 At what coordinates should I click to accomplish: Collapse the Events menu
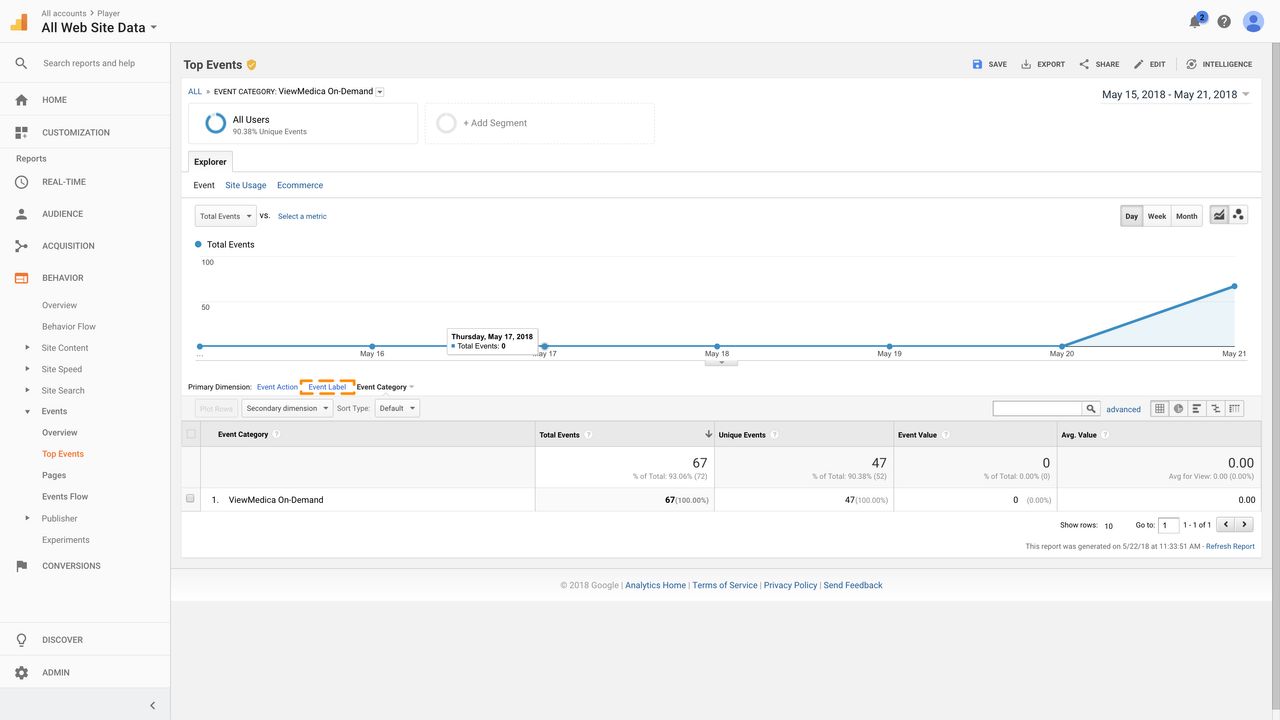click(x=27, y=412)
